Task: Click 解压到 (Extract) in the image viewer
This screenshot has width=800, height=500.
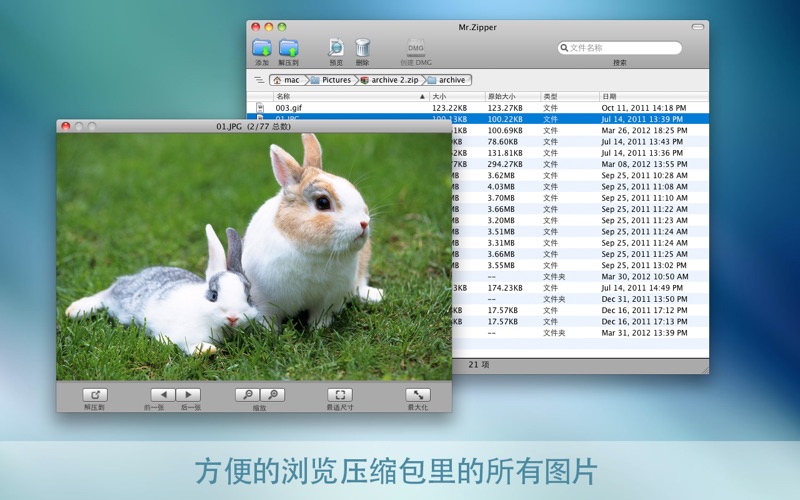Action: click(x=95, y=395)
